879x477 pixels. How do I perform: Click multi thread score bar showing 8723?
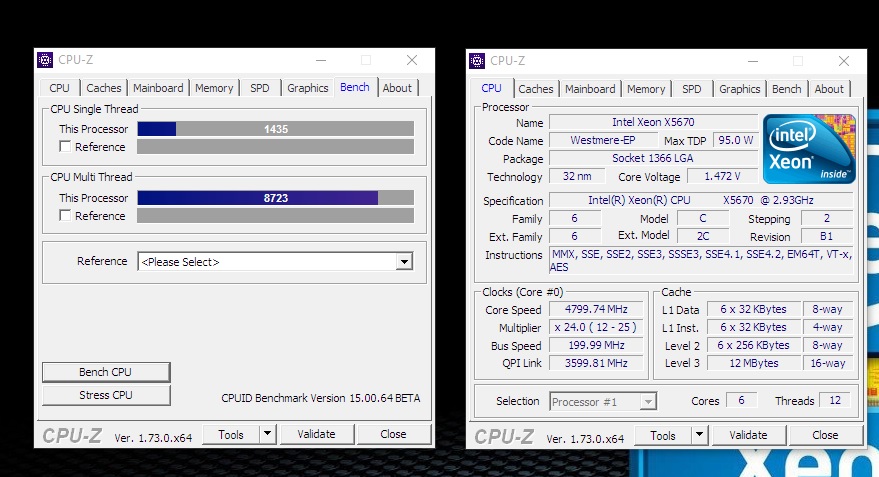(276, 198)
